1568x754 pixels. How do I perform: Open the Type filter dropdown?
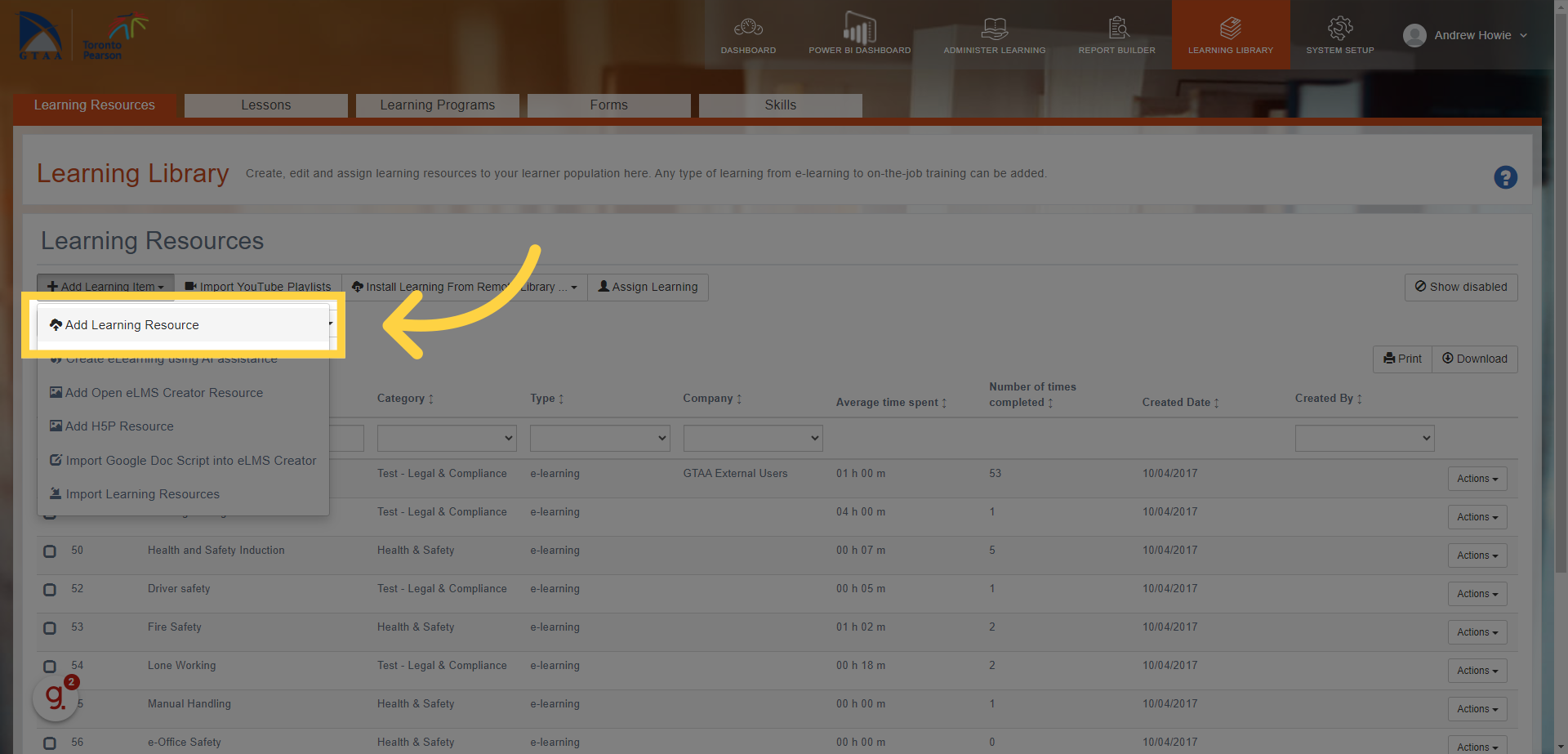[599, 438]
